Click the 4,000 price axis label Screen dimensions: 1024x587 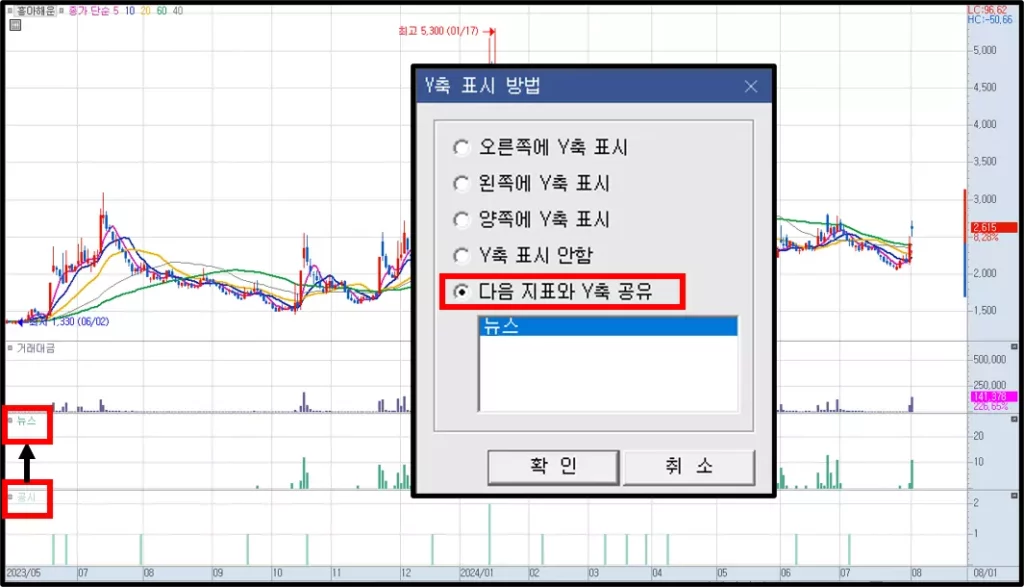[985, 124]
